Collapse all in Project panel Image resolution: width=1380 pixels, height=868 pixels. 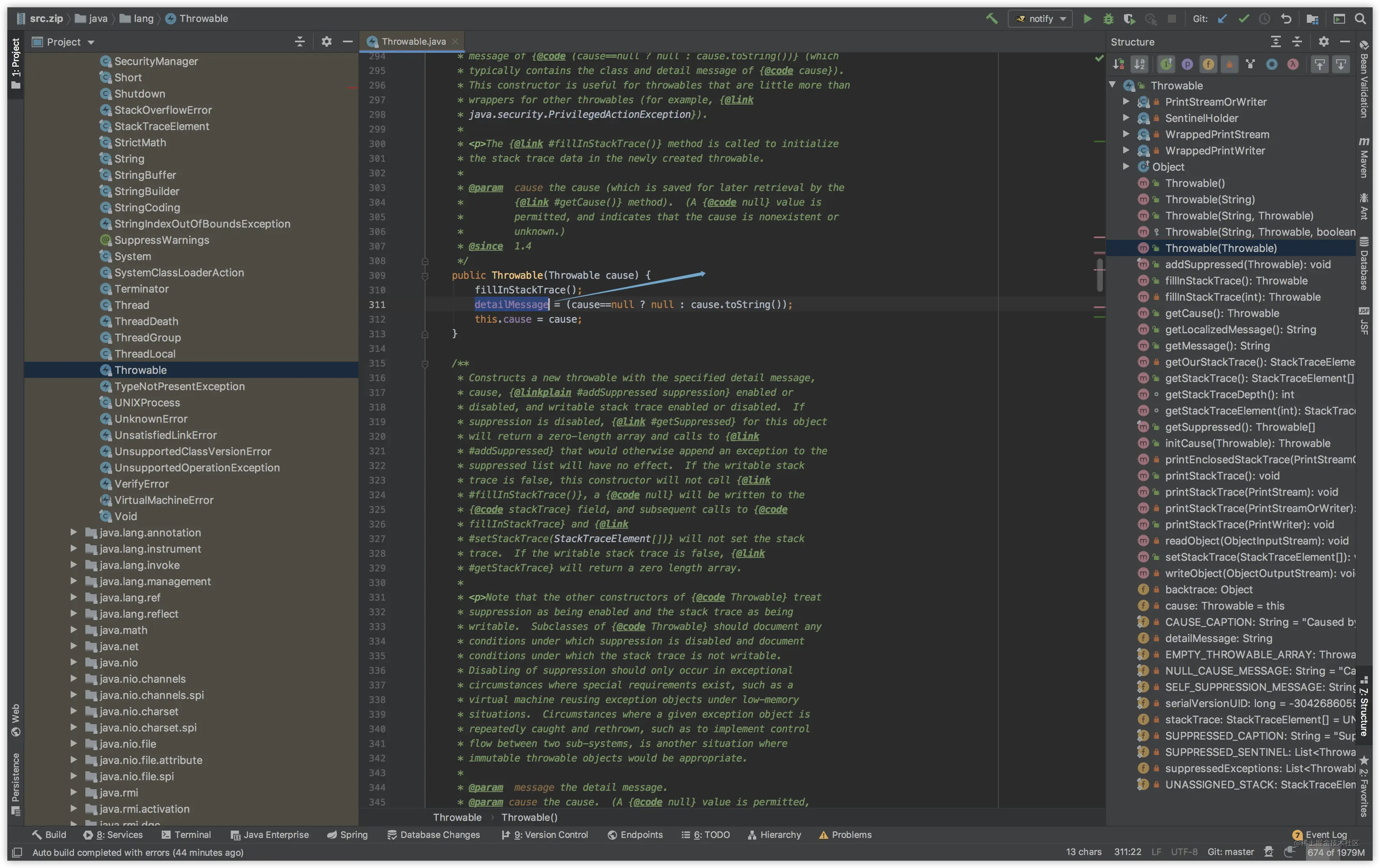tap(299, 42)
